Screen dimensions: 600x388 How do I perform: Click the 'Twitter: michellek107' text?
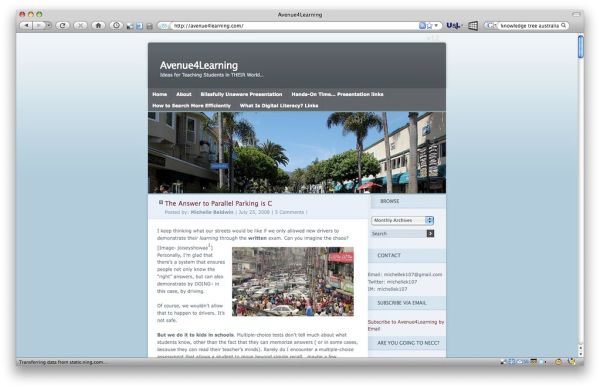(x=392, y=282)
